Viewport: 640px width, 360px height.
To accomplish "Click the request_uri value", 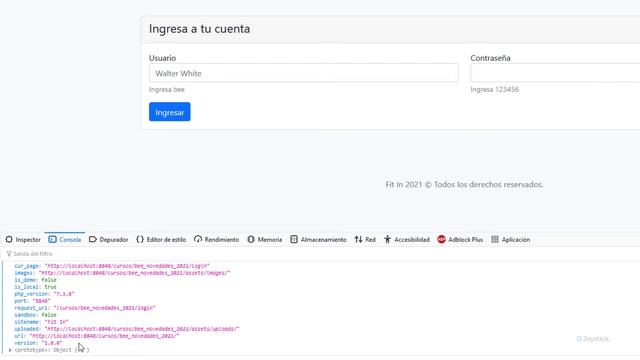I will coord(104,308).
